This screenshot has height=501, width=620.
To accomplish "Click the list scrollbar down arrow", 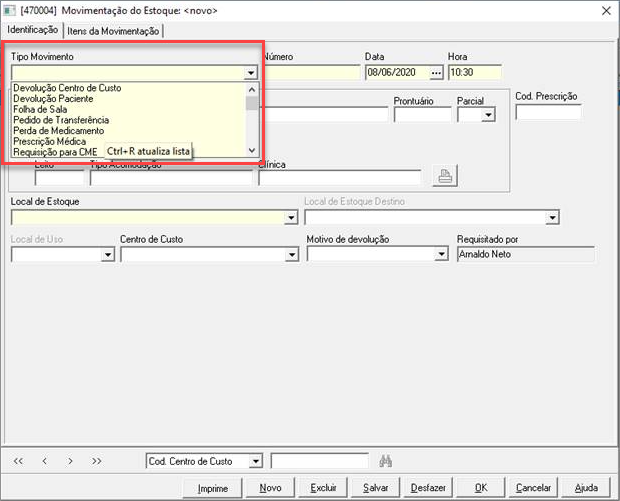I will click(252, 150).
